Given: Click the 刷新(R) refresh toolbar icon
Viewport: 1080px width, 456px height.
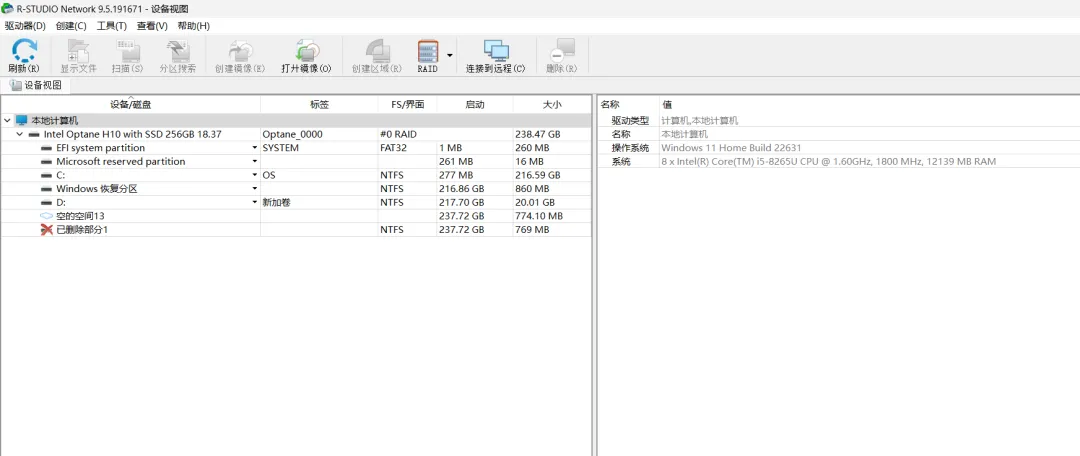Looking at the screenshot, I should (x=24, y=51).
